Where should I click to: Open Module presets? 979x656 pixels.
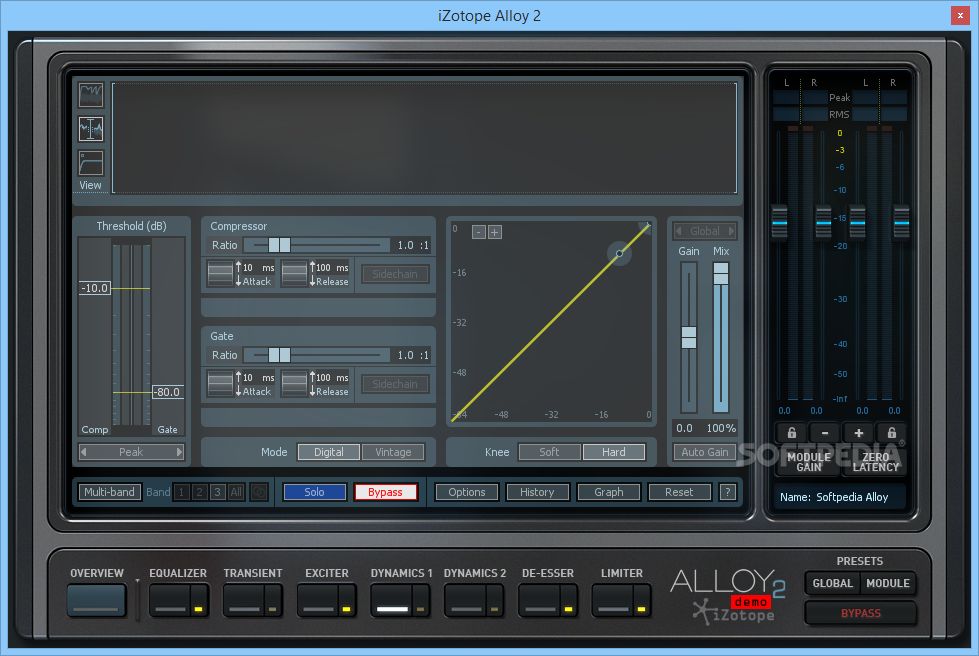(888, 583)
